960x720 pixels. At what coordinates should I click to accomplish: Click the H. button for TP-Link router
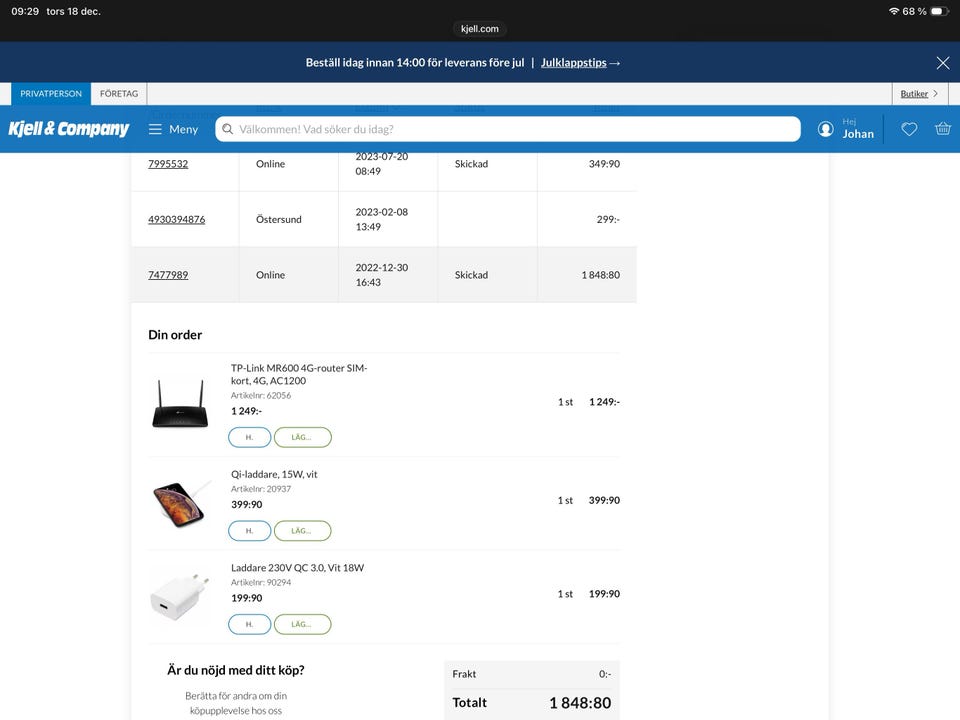(x=249, y=437)
